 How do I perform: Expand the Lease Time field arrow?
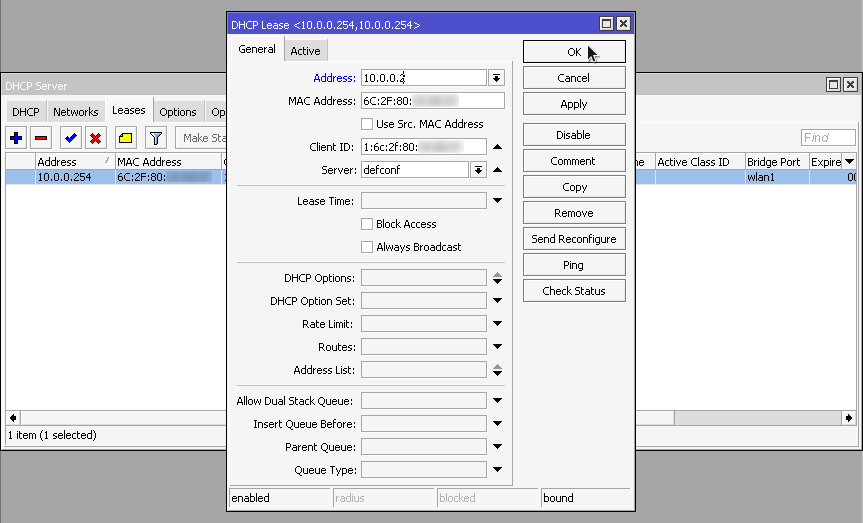click(497, 201)
